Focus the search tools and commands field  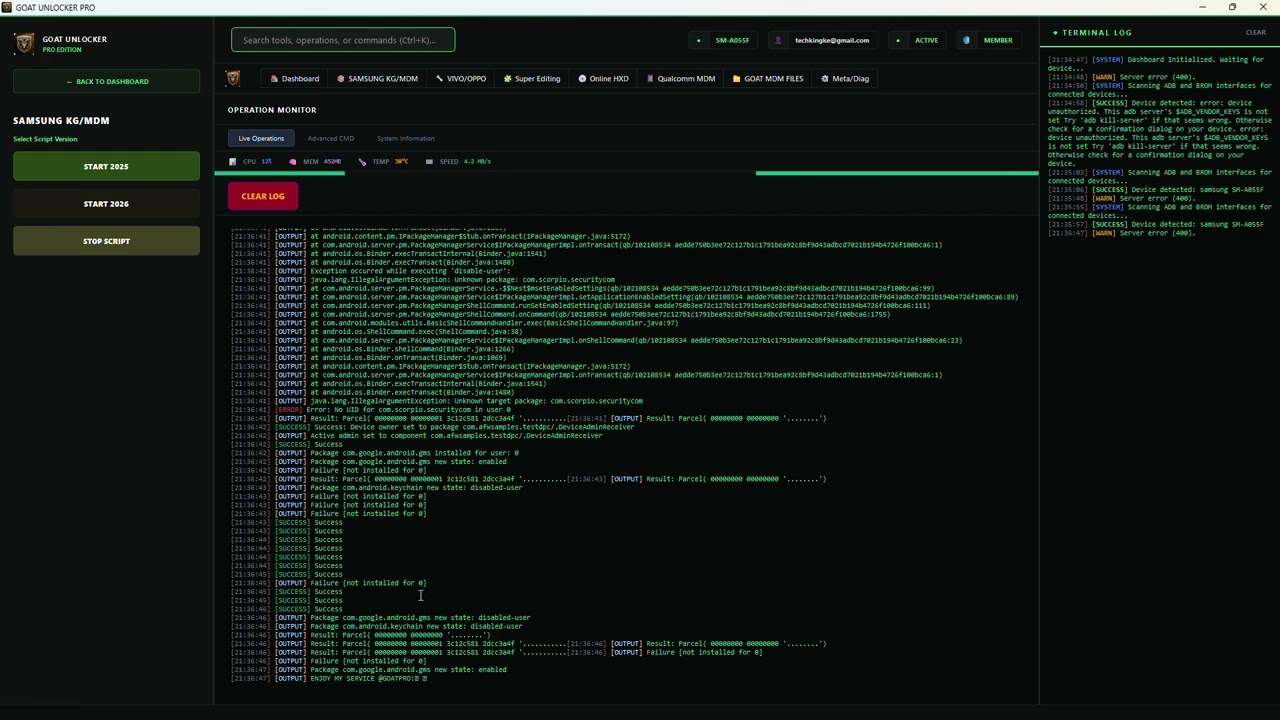point(343,40)
